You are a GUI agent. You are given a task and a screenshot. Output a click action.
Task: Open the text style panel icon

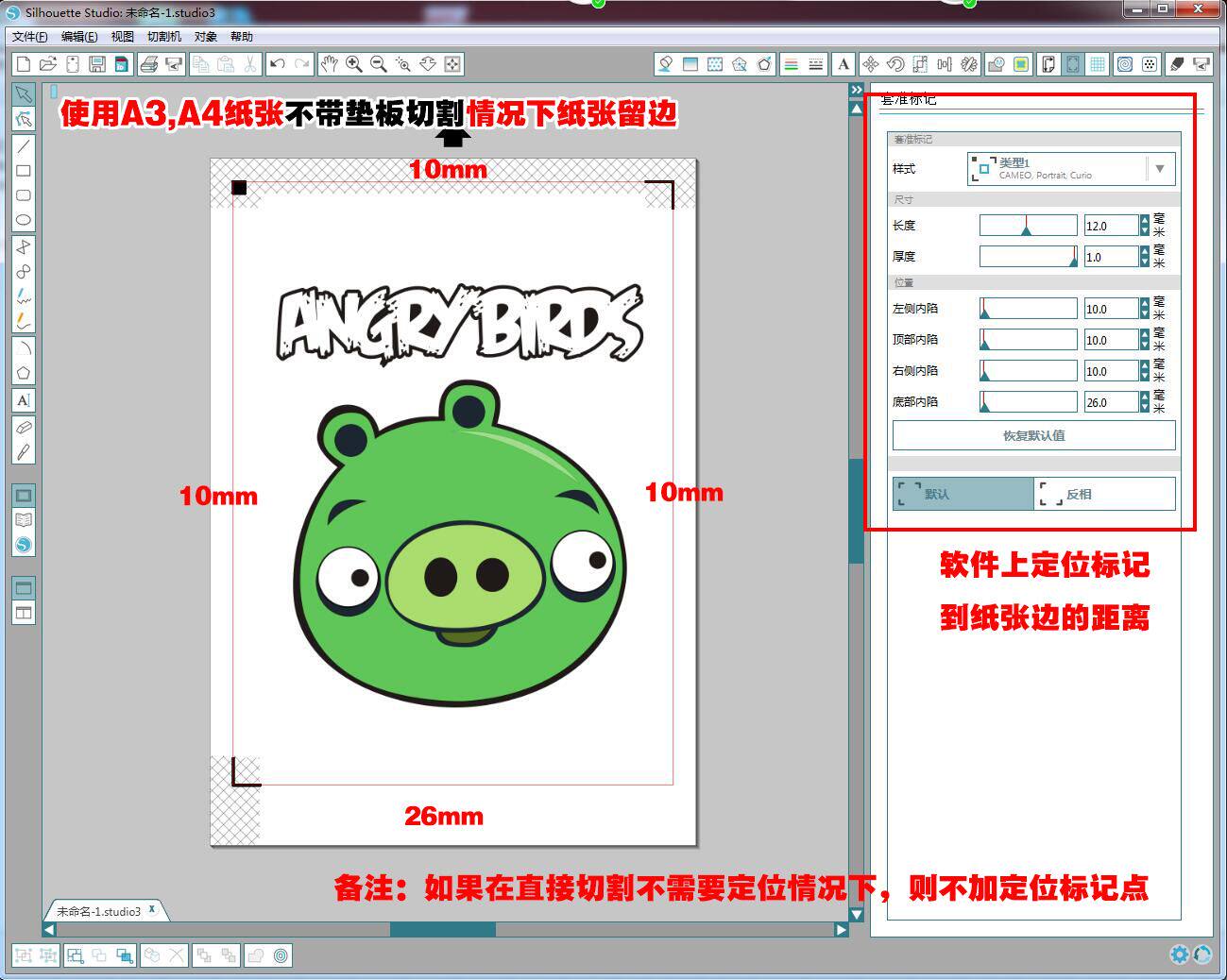[844, 64]
